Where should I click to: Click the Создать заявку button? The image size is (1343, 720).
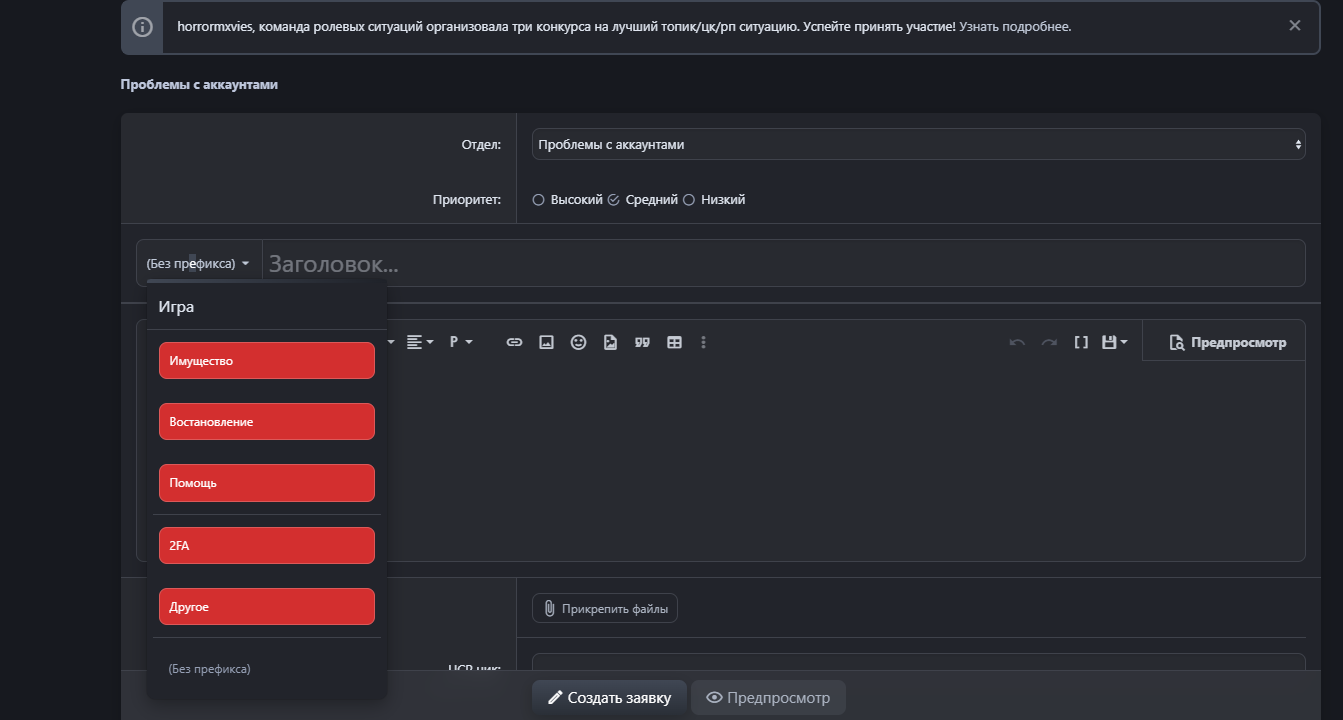608,698
